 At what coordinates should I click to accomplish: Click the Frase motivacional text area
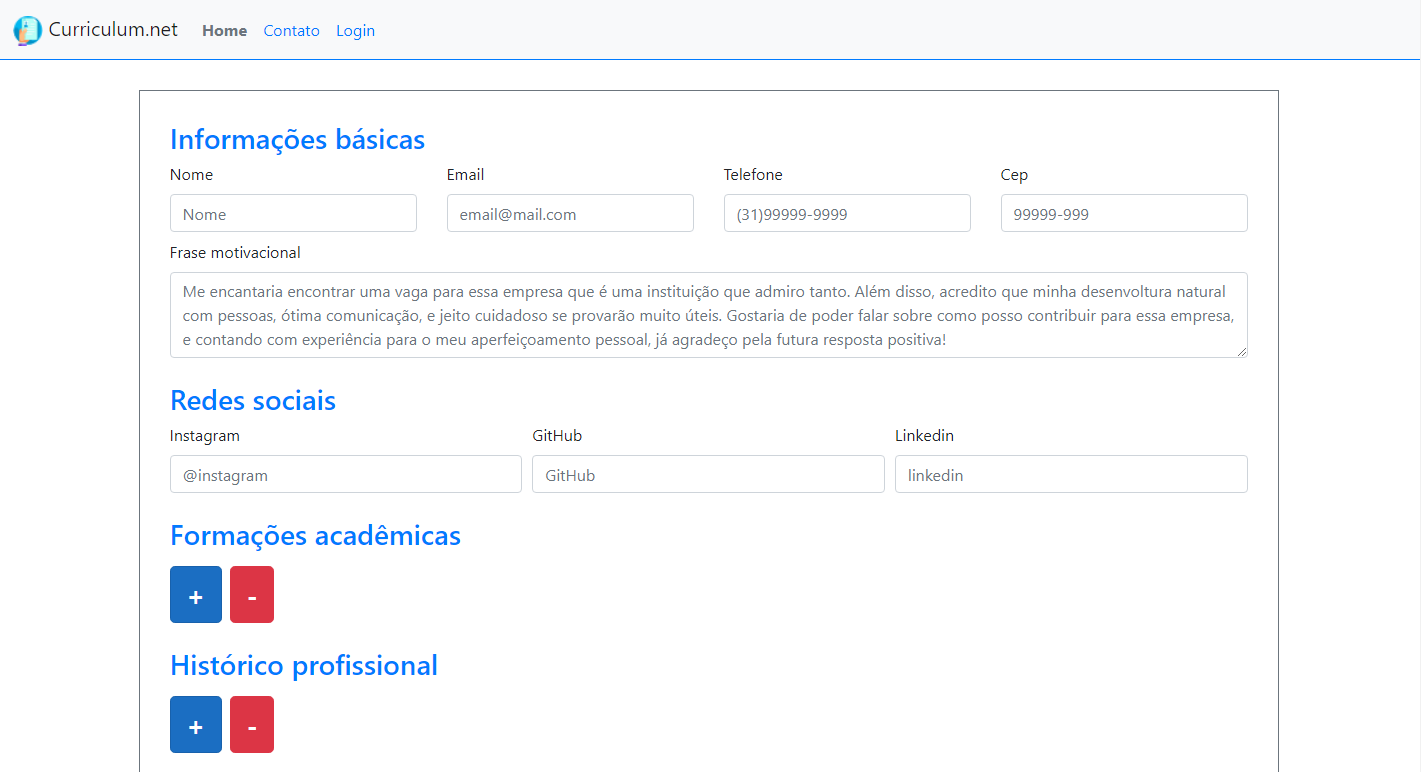point(708,313)
